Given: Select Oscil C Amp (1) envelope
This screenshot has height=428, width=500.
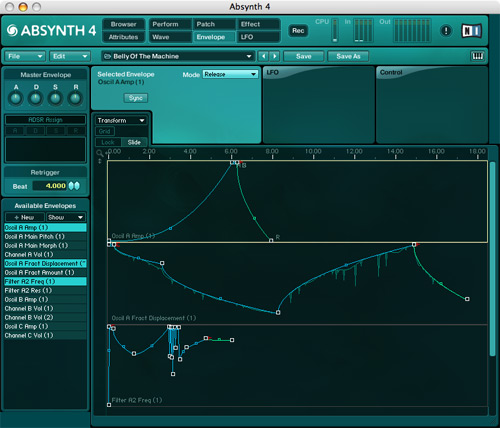Looking at the screenshot, I should coord(45,326).
